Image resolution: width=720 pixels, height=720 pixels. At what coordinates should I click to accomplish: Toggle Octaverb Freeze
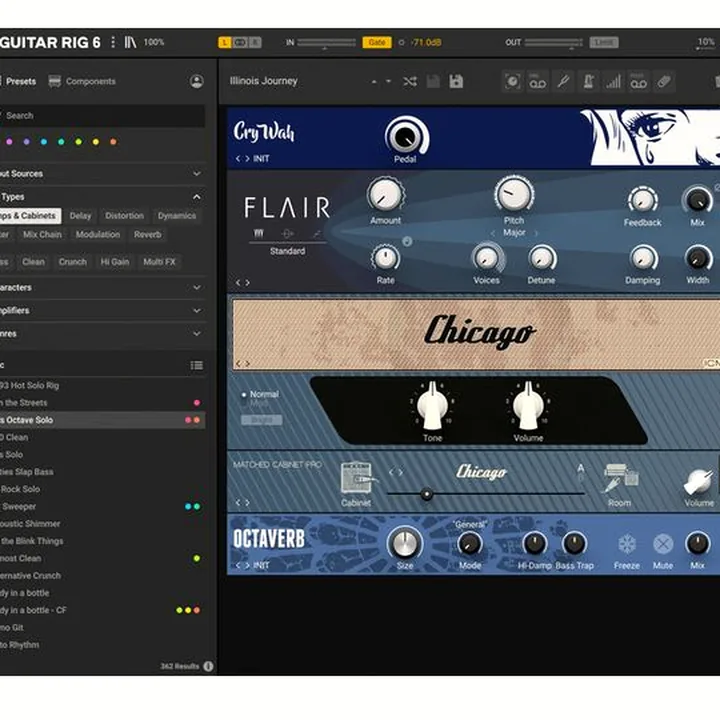pos(627,544)
